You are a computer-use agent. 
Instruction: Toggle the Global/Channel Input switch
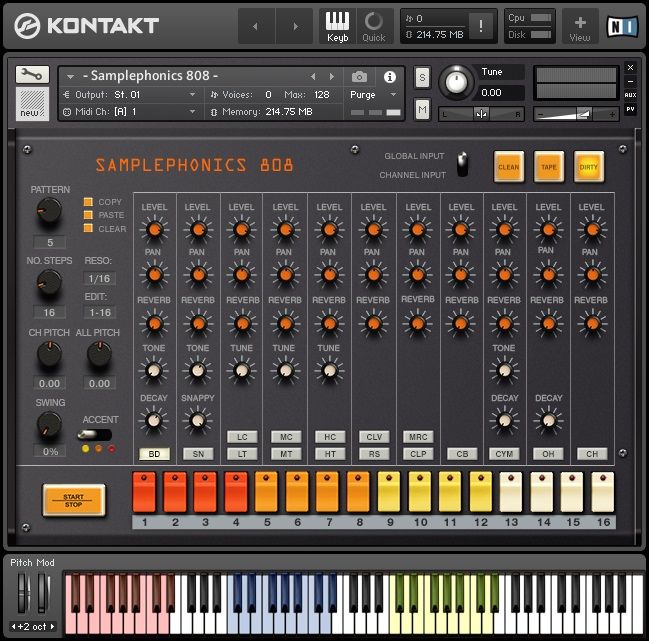(x=462, y=165)
